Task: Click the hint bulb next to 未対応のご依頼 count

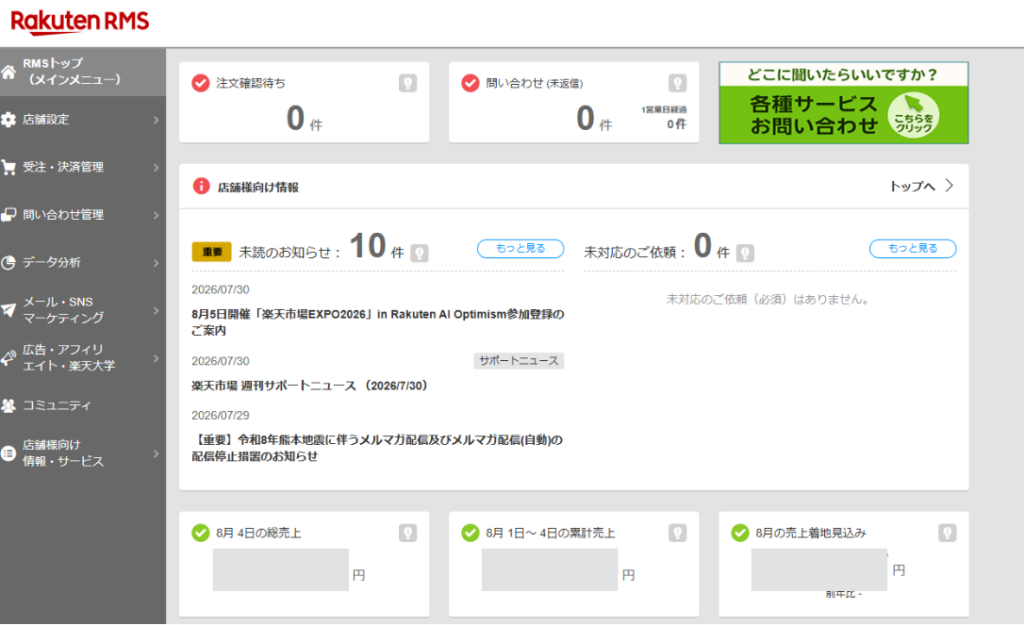Action: [745, 253]
